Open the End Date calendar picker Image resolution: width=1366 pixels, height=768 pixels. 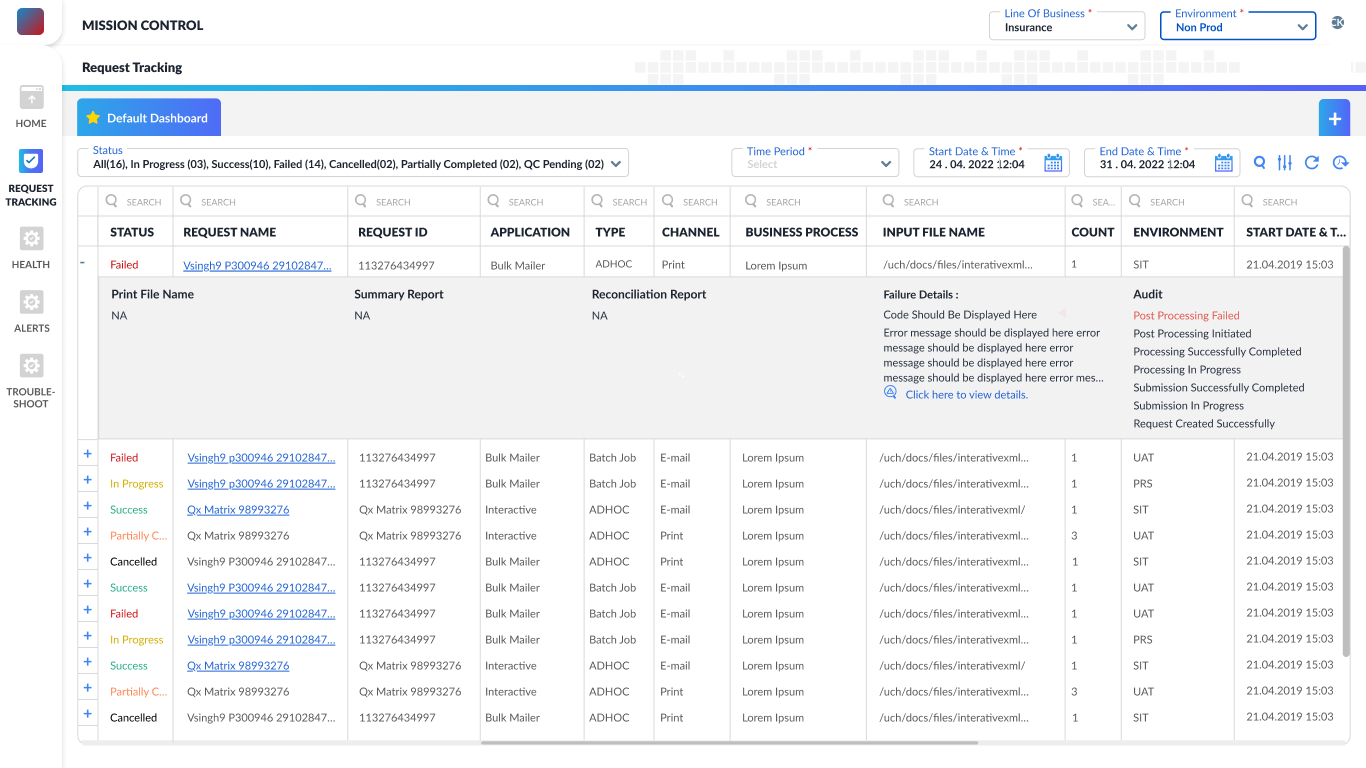(1224, 164)
